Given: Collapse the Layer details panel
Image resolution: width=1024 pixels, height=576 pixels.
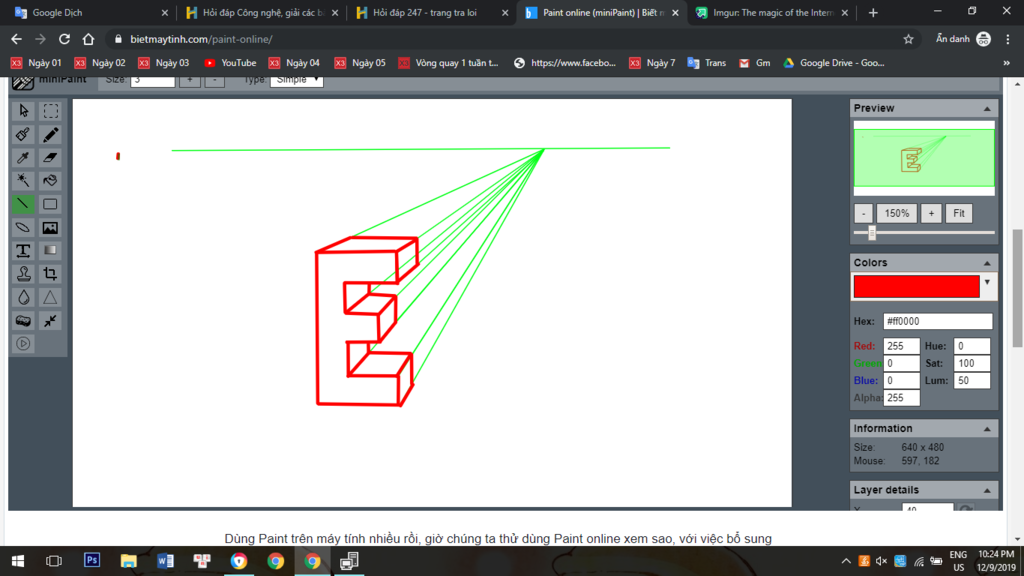Looking at the screenshot, I should tap(987, 490).
